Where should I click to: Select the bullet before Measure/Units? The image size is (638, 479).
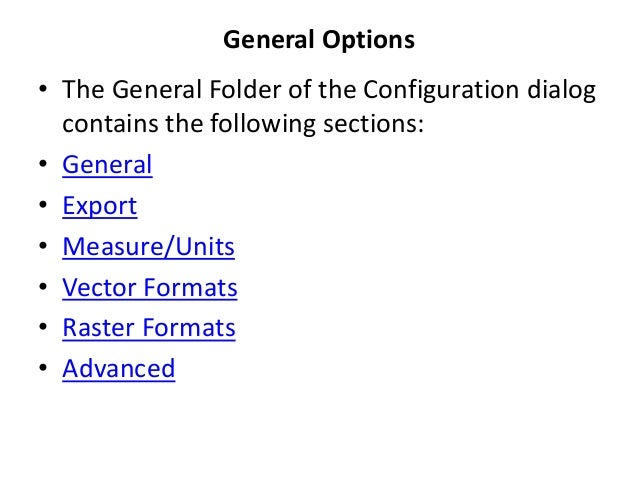(x=43, y=245)
